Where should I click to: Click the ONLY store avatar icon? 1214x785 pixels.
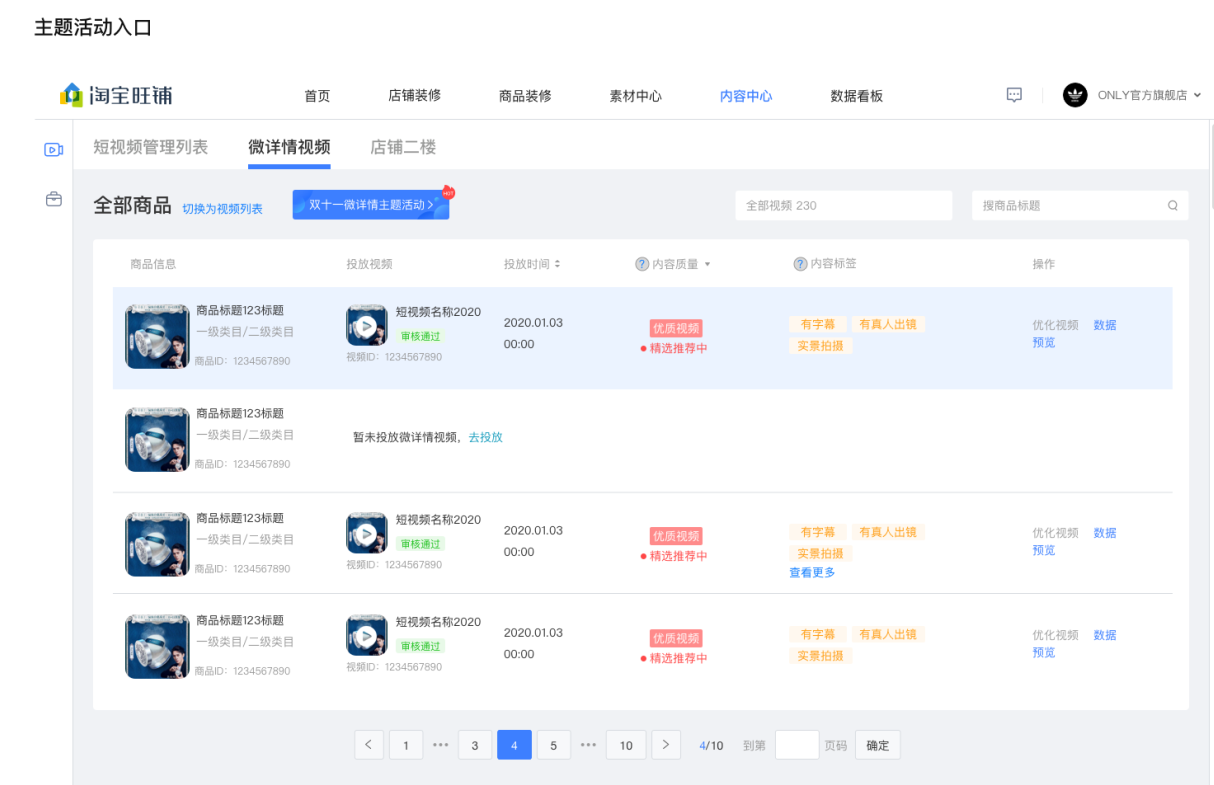1075,95
